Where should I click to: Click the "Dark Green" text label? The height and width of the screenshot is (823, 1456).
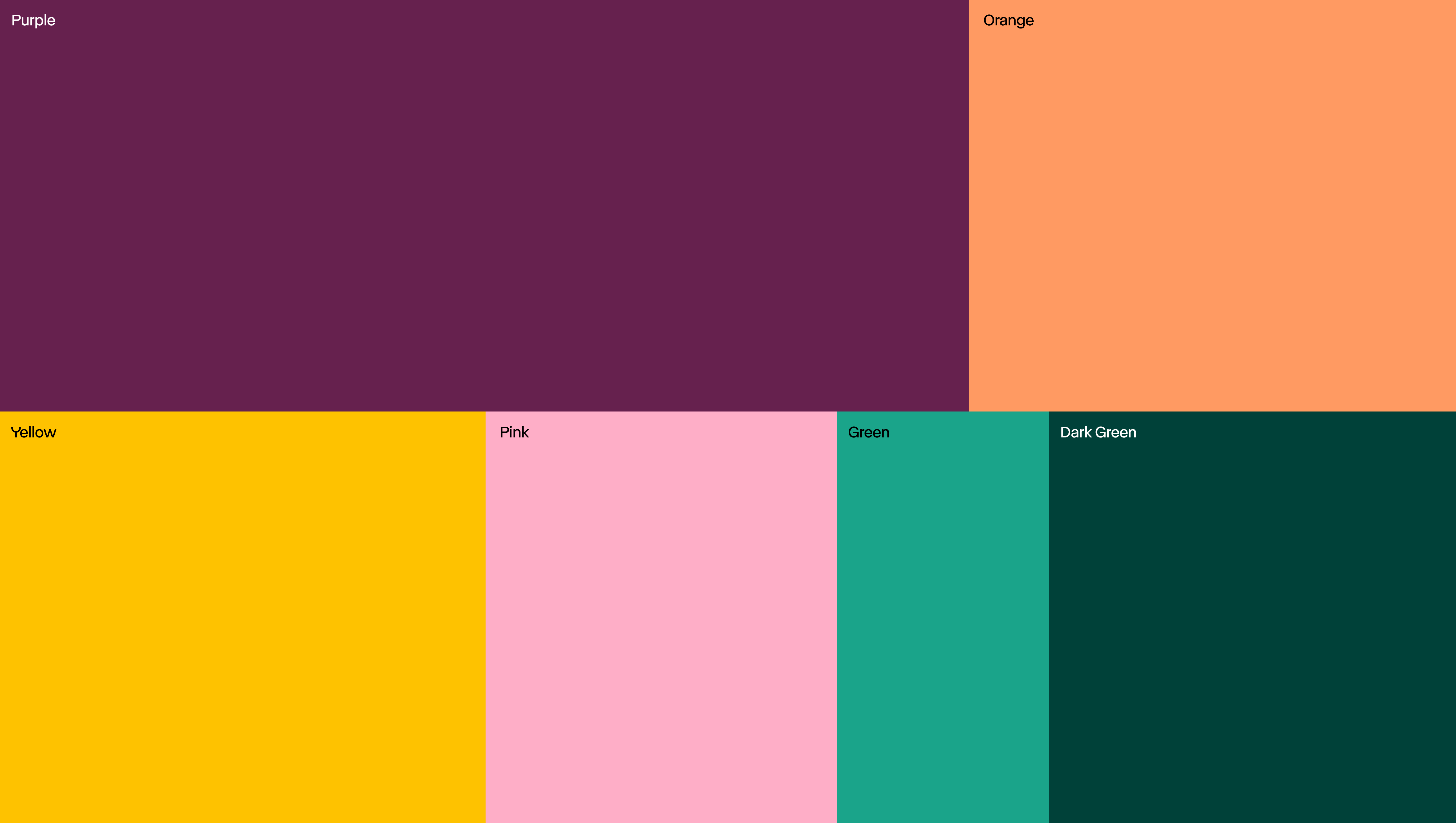(1098, 432)
